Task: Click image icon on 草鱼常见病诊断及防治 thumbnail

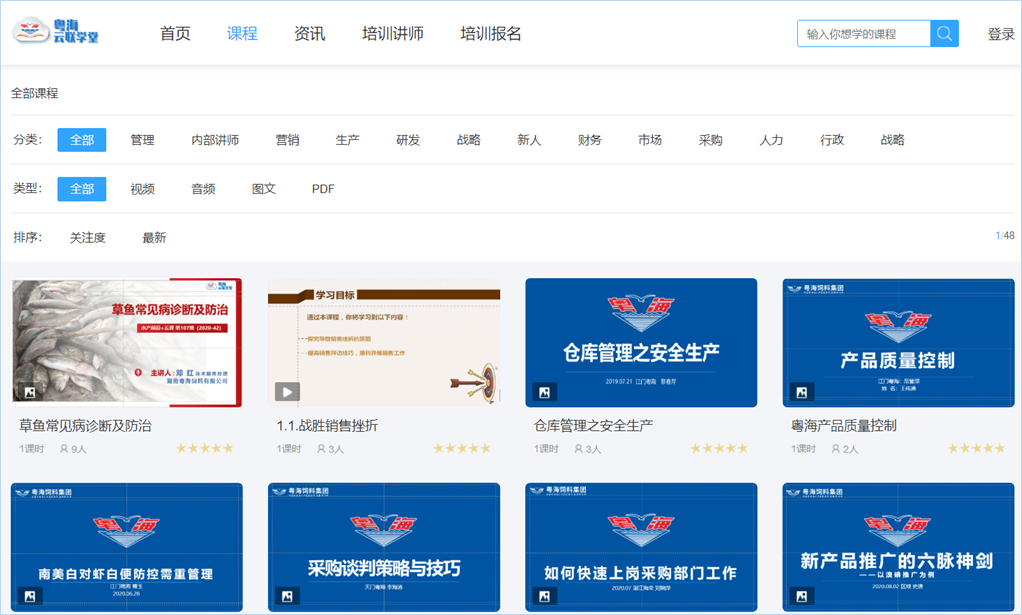Action: click(29, 392)
